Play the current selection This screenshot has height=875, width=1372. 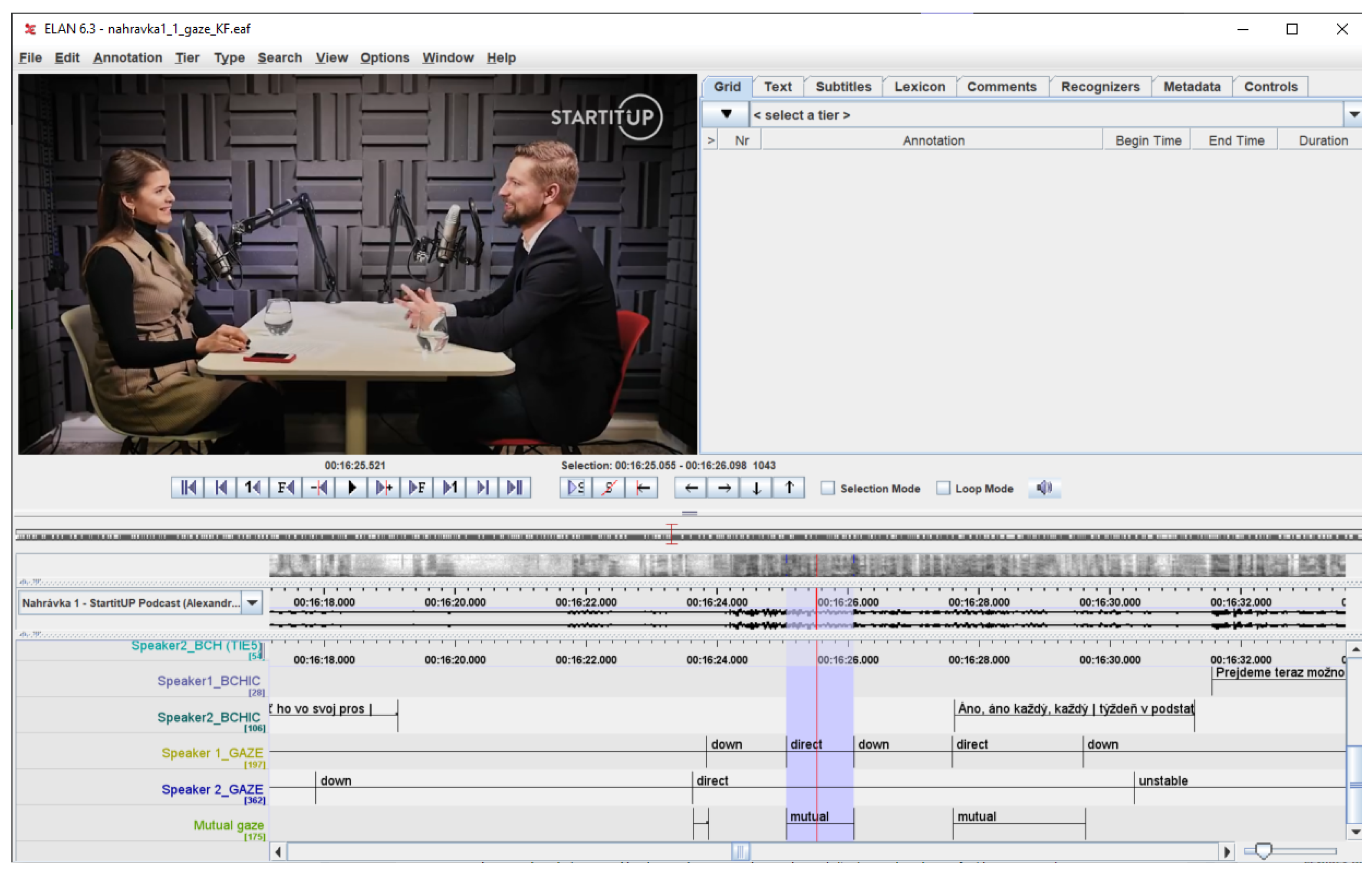pos(576,488)
